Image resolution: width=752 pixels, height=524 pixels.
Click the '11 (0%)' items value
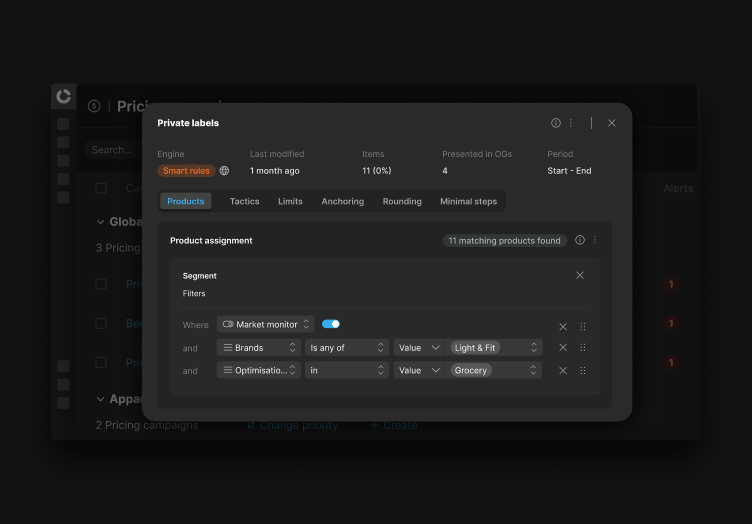click(376, 171)
